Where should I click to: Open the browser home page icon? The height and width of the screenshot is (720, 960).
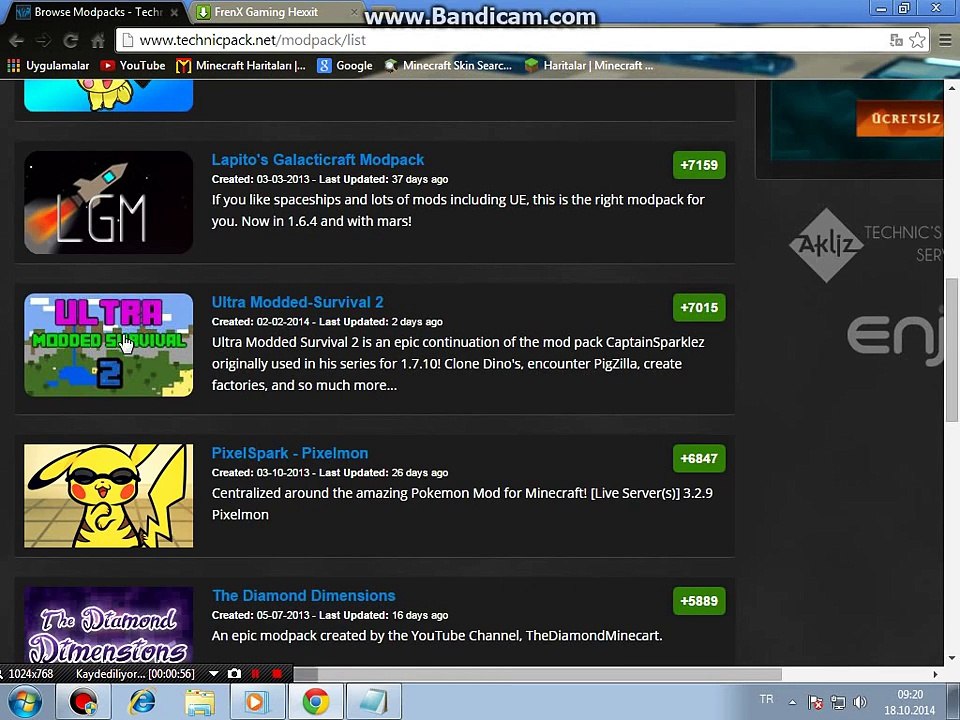coord(97,41)
